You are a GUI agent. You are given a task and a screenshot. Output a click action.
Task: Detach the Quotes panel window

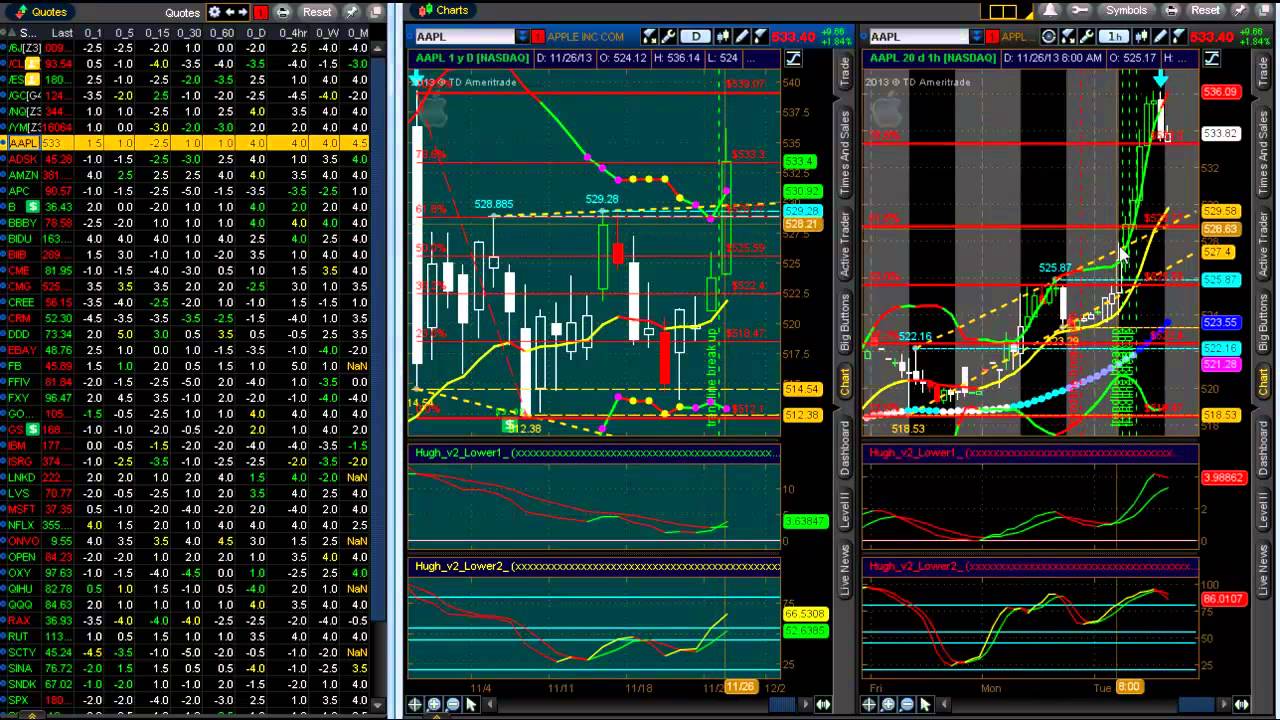376,12
